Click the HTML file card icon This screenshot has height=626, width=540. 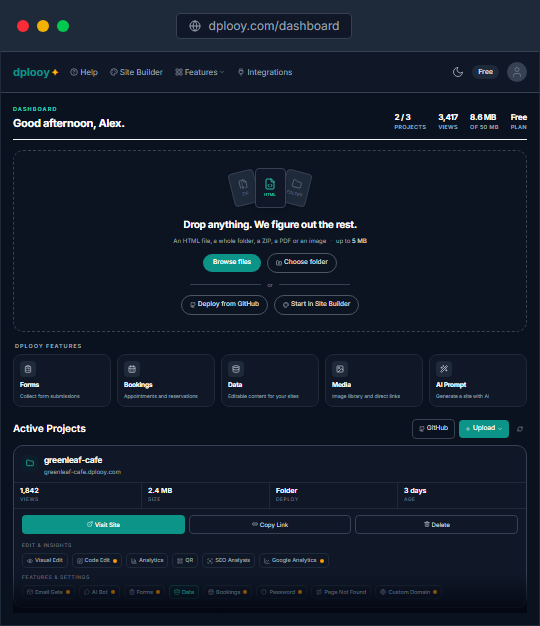tap(270, 188)
